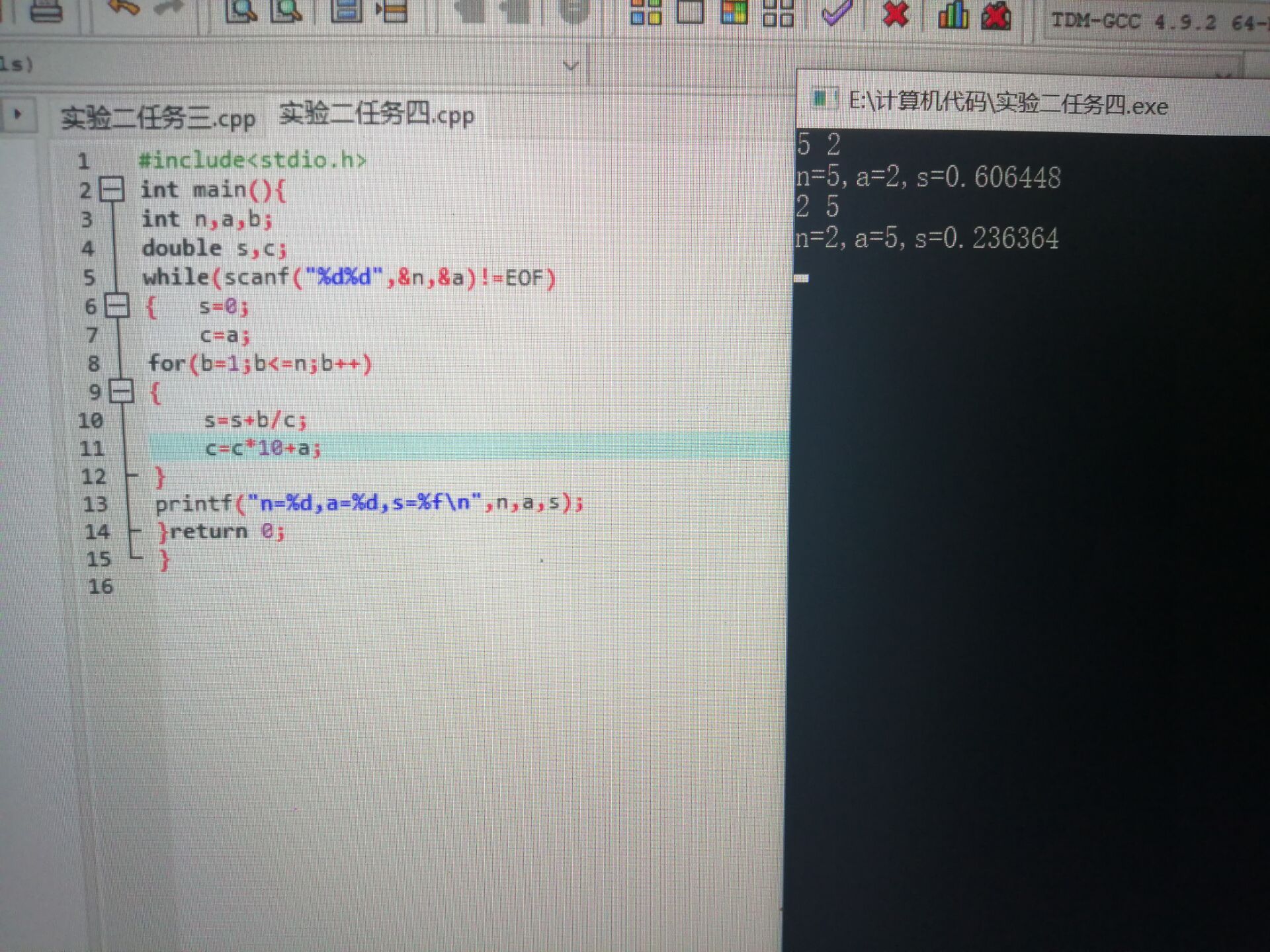Click the sidebar expand arrow beside tabs
1270x952 pixels.
pyautogui.click(x=18, y=114)
